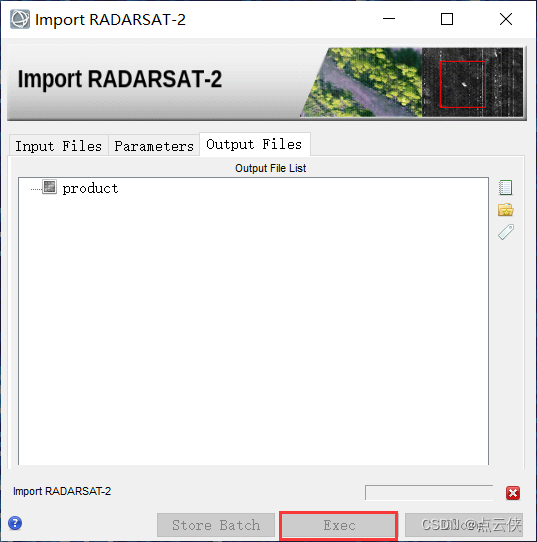Click the Store Batch button
Image resolution: width=537 pixels, height=542 pixels.
[216, 525]
